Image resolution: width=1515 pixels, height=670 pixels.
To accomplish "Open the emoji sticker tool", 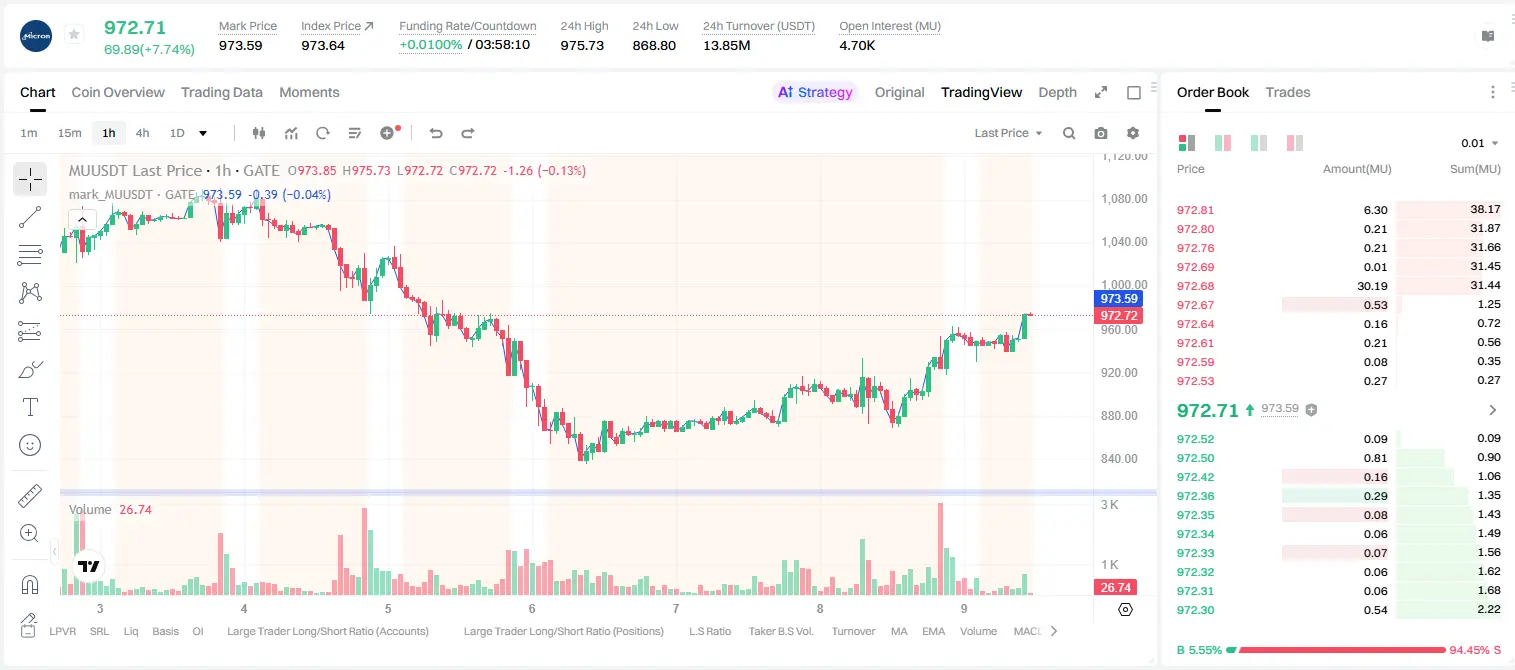I will coord(30,445).
